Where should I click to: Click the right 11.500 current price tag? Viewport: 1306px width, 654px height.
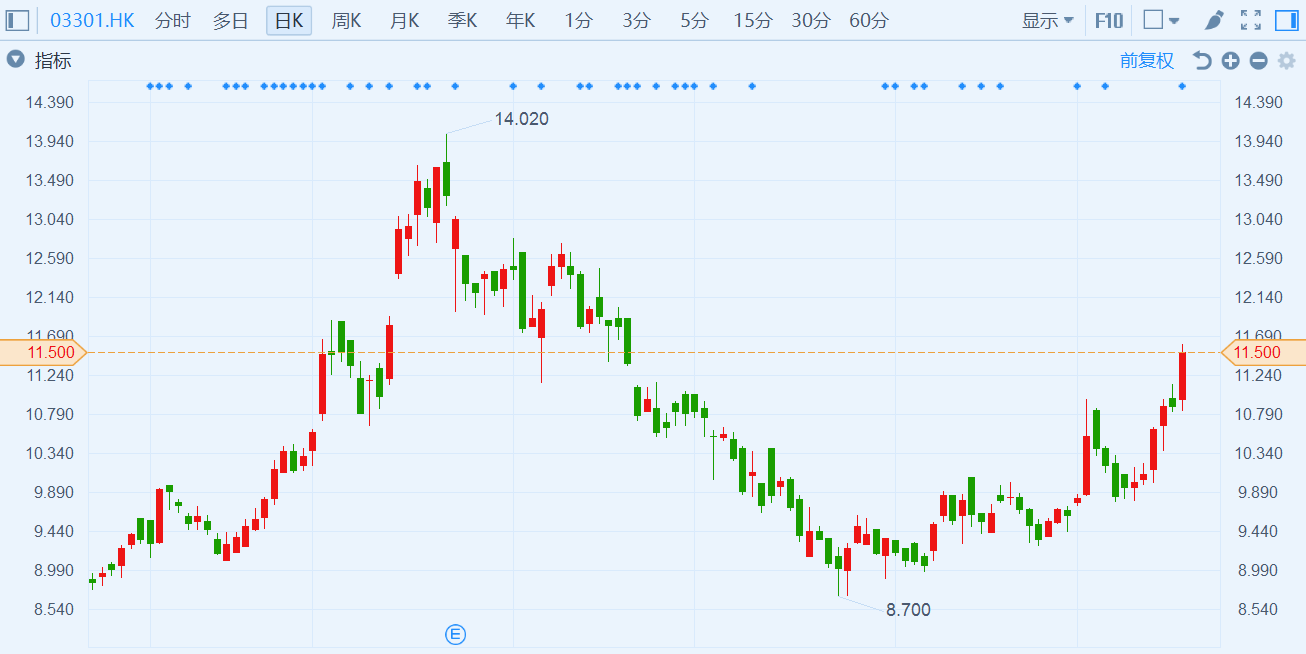point(1264,352)
